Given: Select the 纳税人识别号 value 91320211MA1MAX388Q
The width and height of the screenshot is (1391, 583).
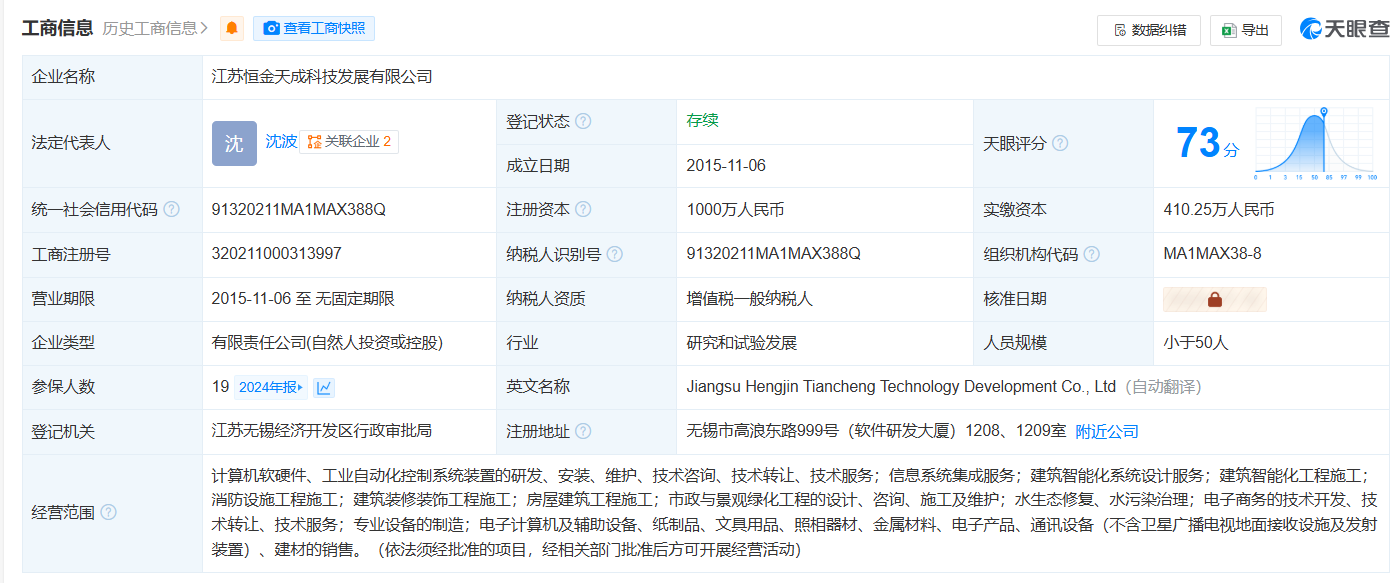Looking at the screenshot, I should [x=774, y=254].
